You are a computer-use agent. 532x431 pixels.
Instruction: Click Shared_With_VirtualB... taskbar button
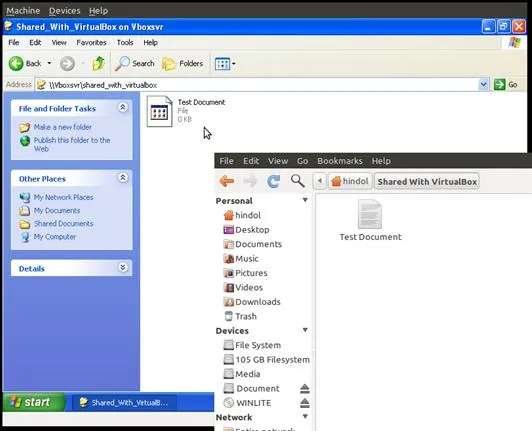(x=125, y=402)
